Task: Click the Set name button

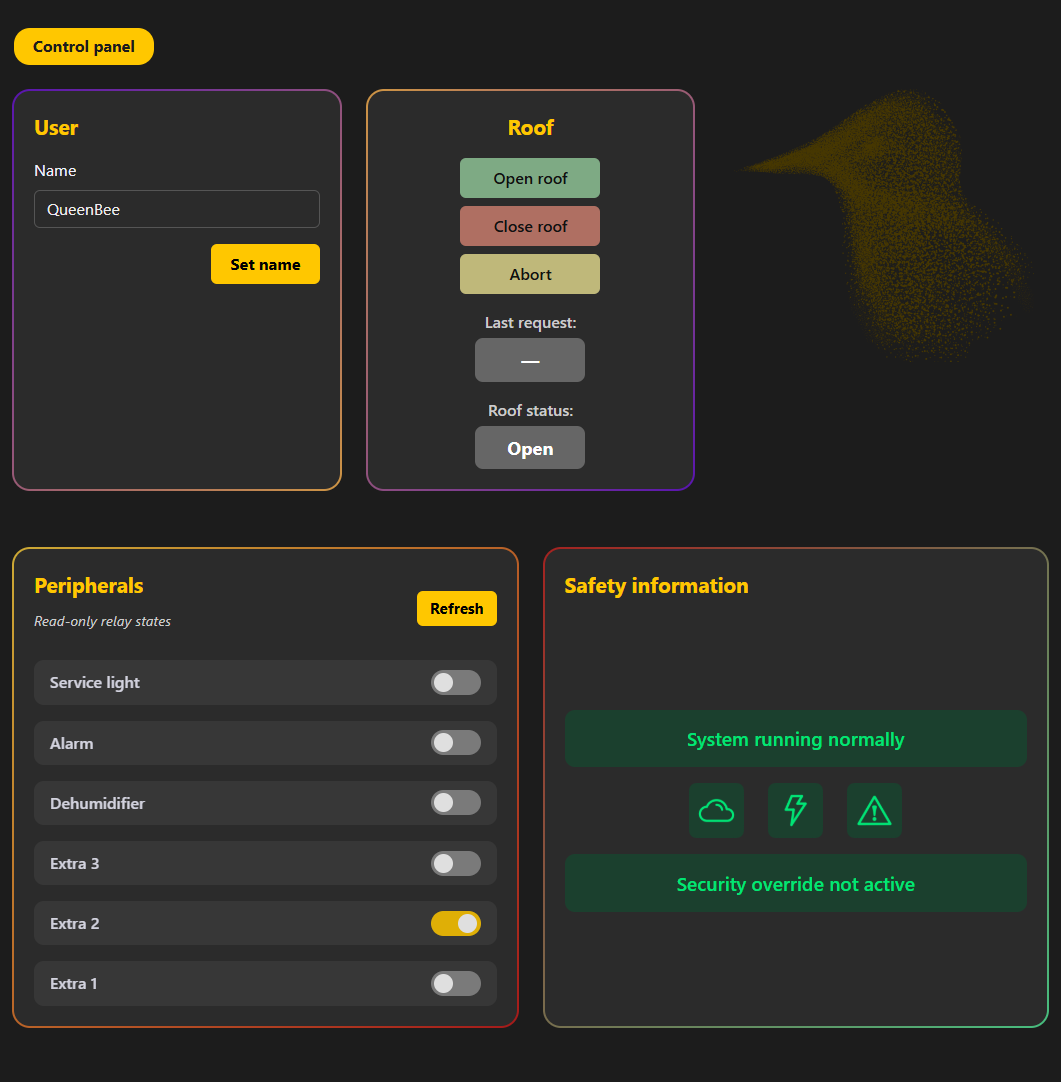Action: 265,264
